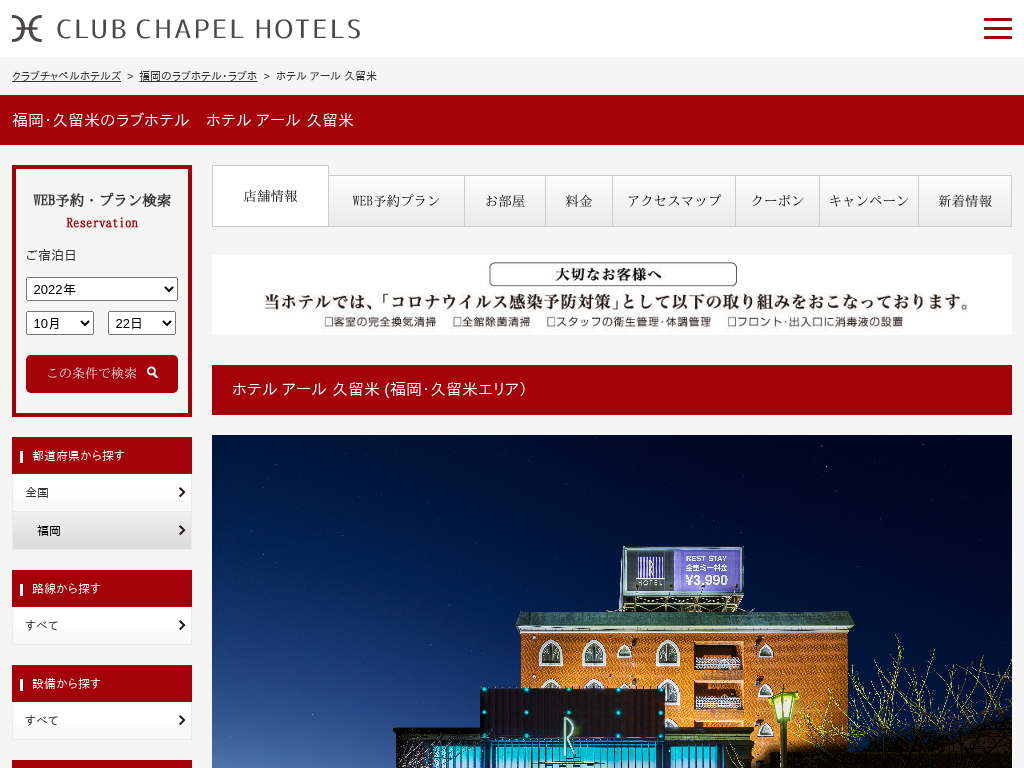This screenshot has width=1024, height=768.
Task: Open the アクセスマップ tab
Action: [x=674, y=200]
